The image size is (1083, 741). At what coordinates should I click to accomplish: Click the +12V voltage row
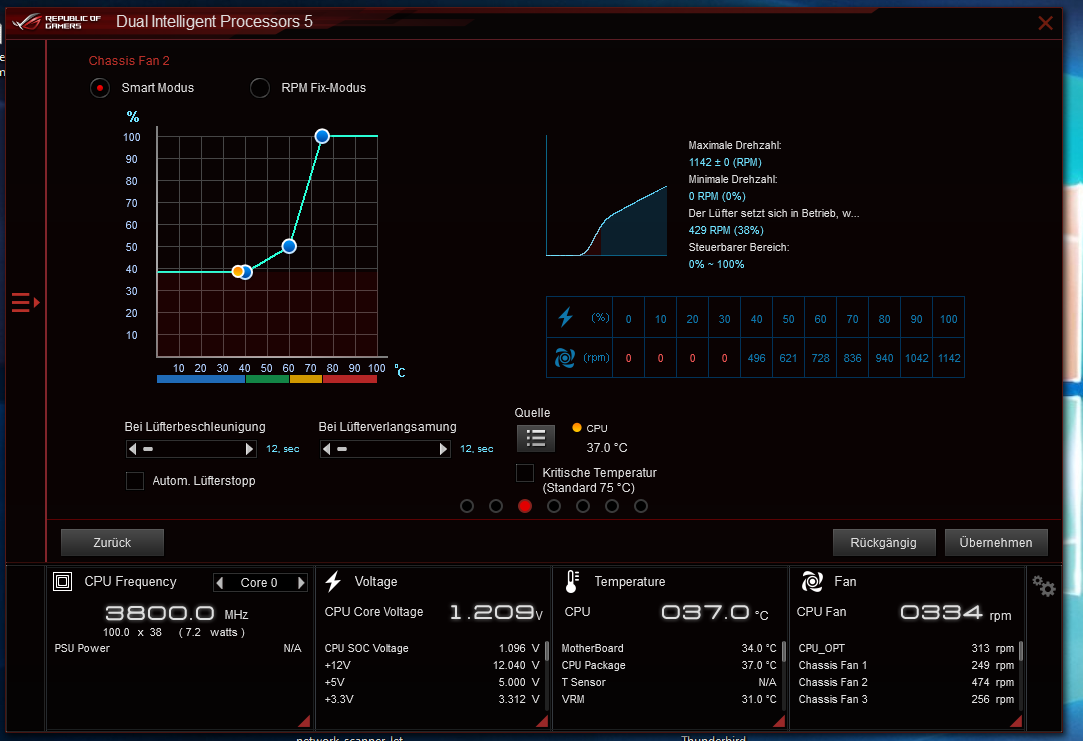(x=432, y=665)
